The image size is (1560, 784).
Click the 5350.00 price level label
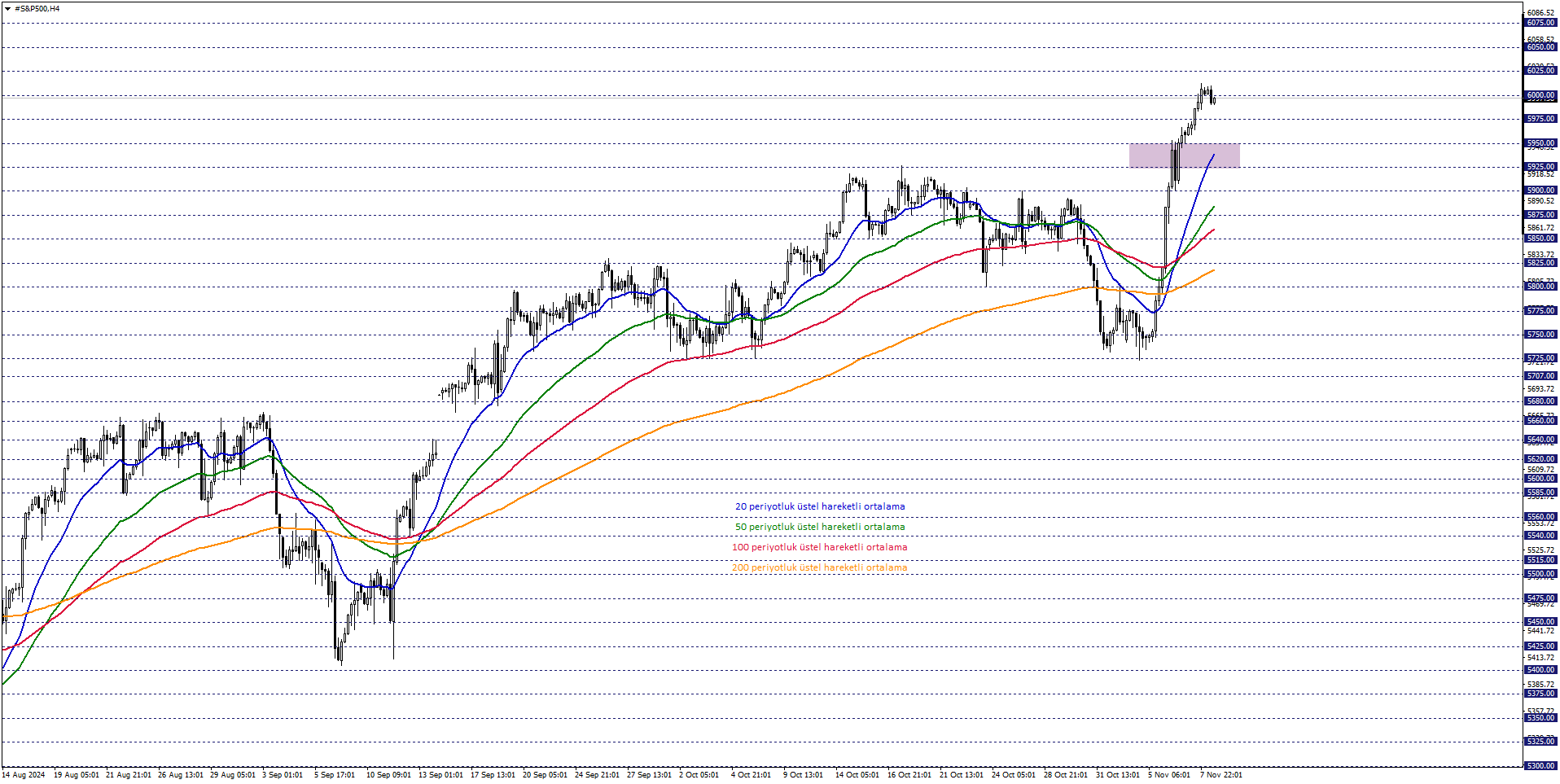[x=1540, y=718]
